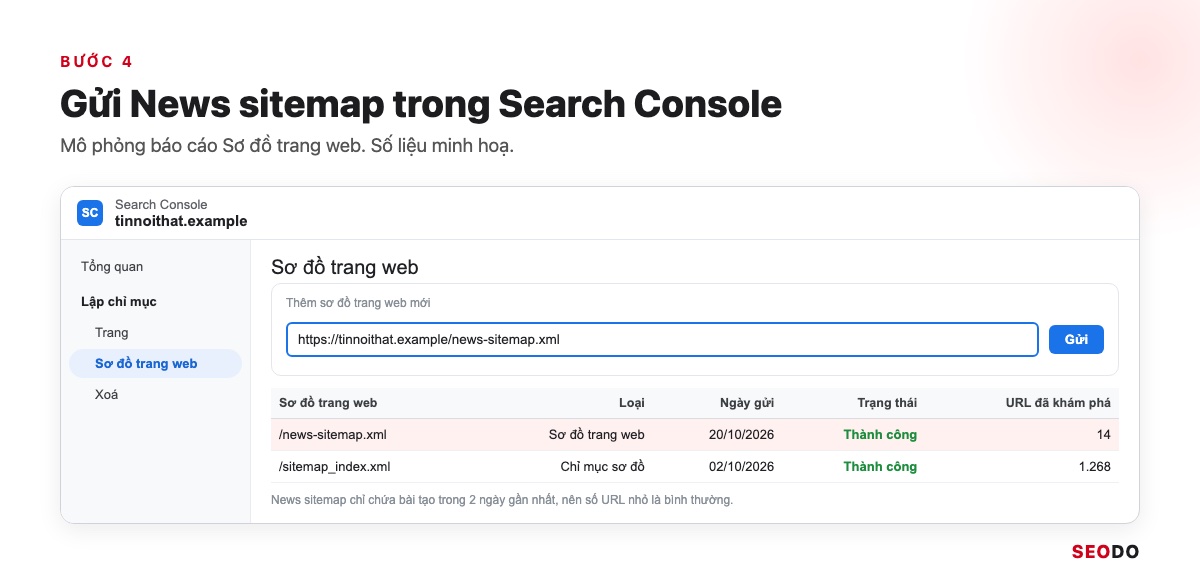
Task: Click the date 20/10/2026
Action: point(741,435)
